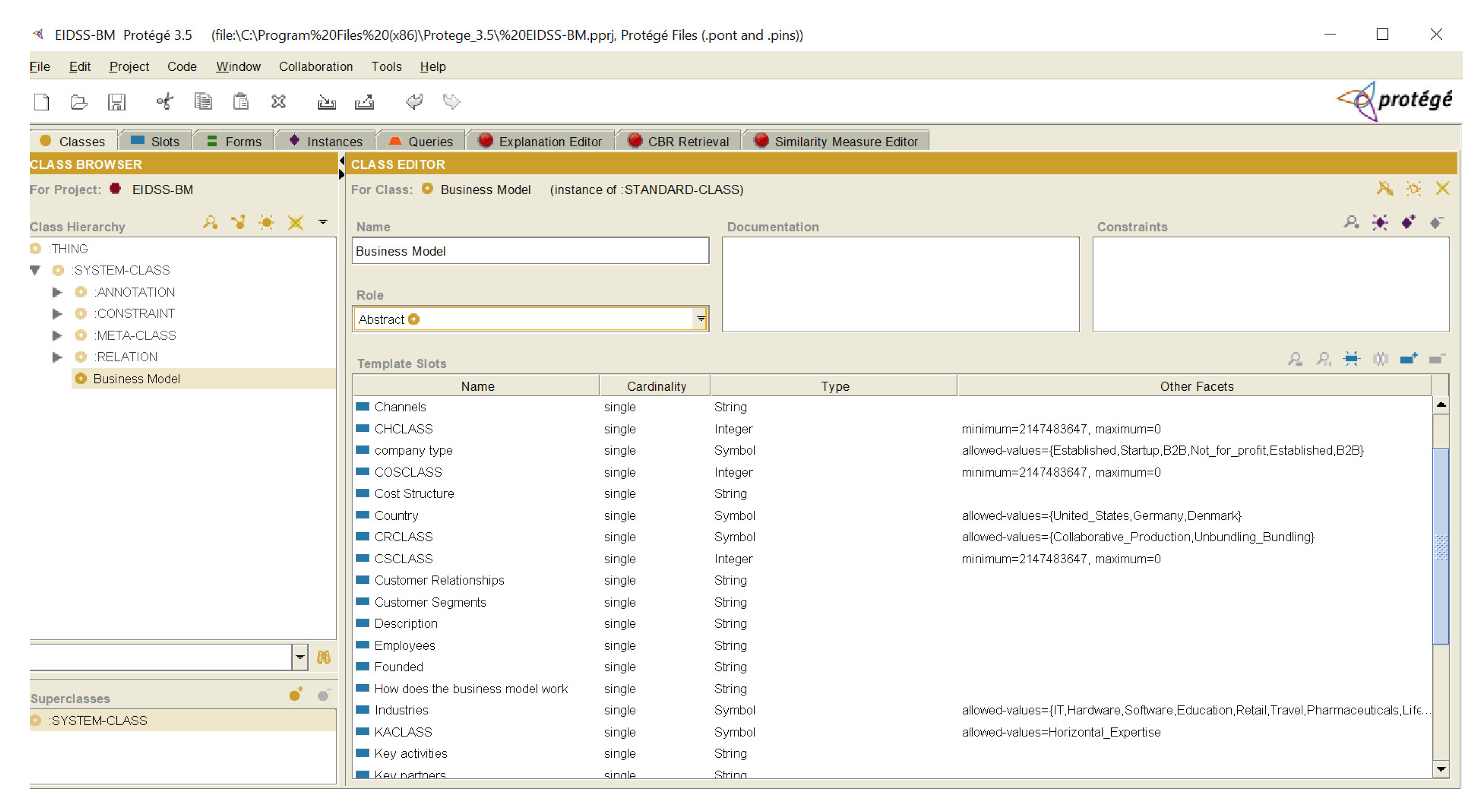Open the class search combo dropdown arrow
This screenshot has height=812, width=1482.
[300, 657]
